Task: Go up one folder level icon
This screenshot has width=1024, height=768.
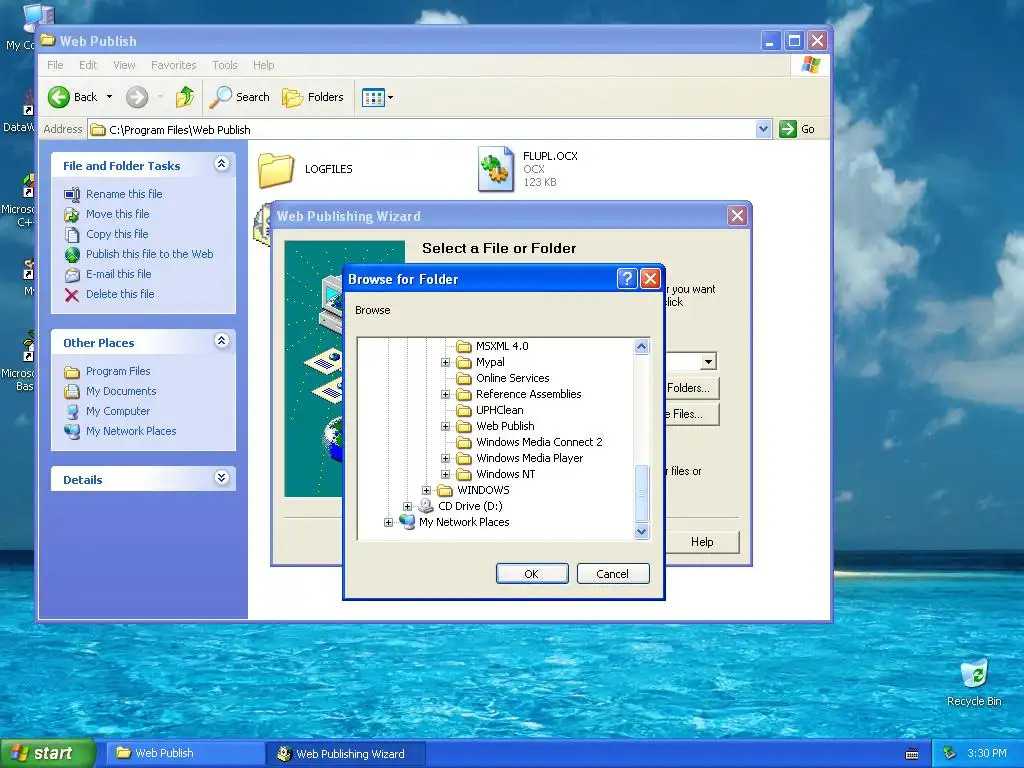Action: 185,97
